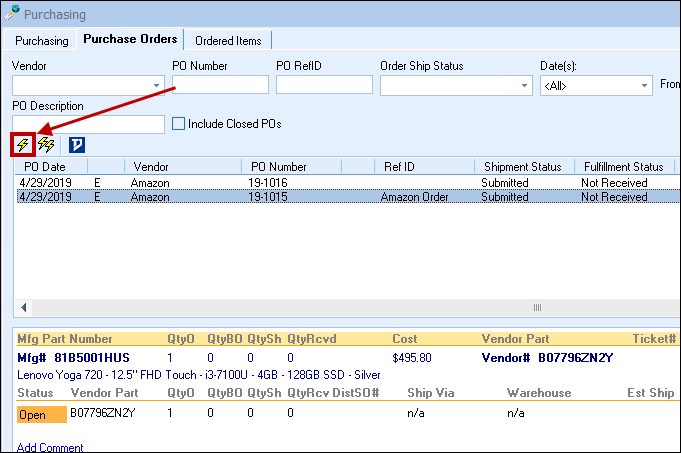Click the Add Comment link
This screenshot has height=453, width=681.
(x=50, y=447)
